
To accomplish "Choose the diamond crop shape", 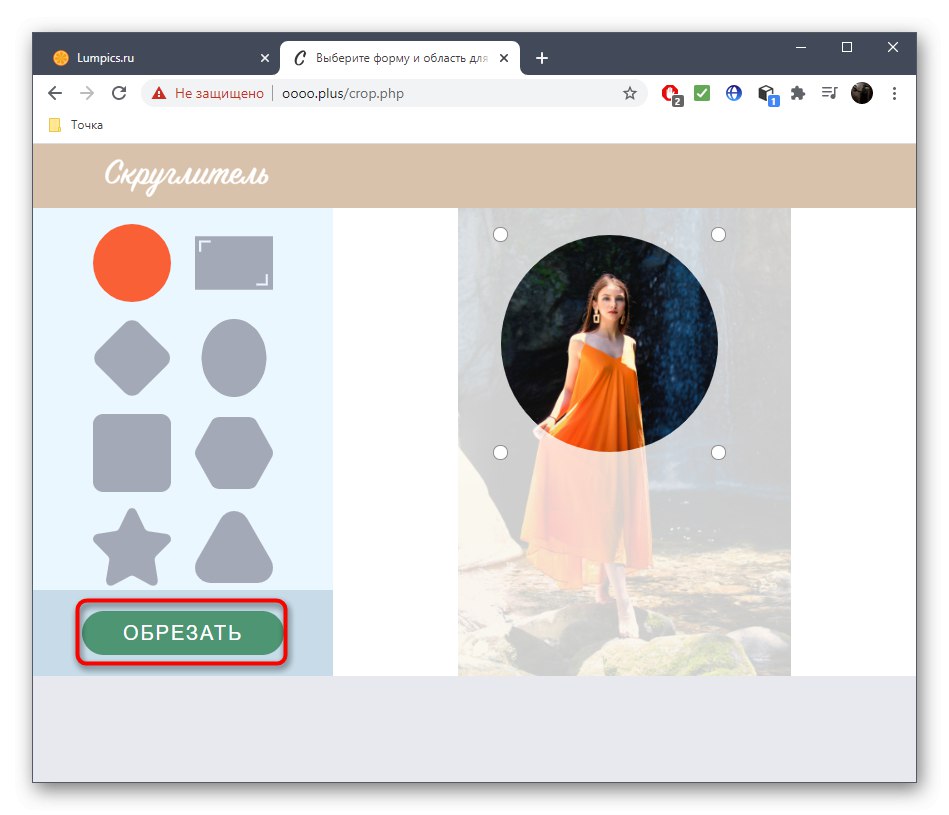I will (x=131, y=358).
